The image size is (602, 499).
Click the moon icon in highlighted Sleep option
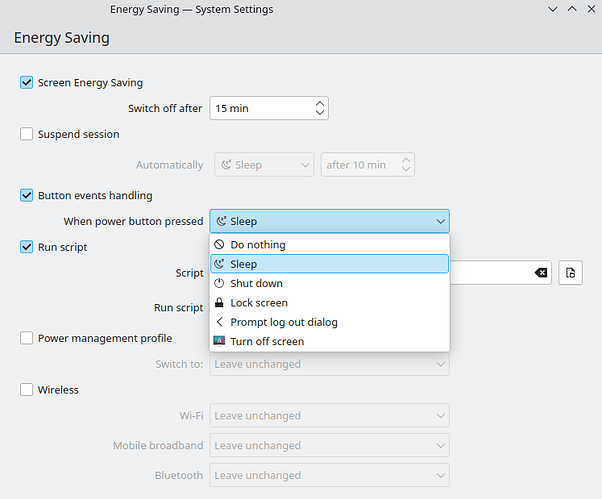tap(220, 264)
